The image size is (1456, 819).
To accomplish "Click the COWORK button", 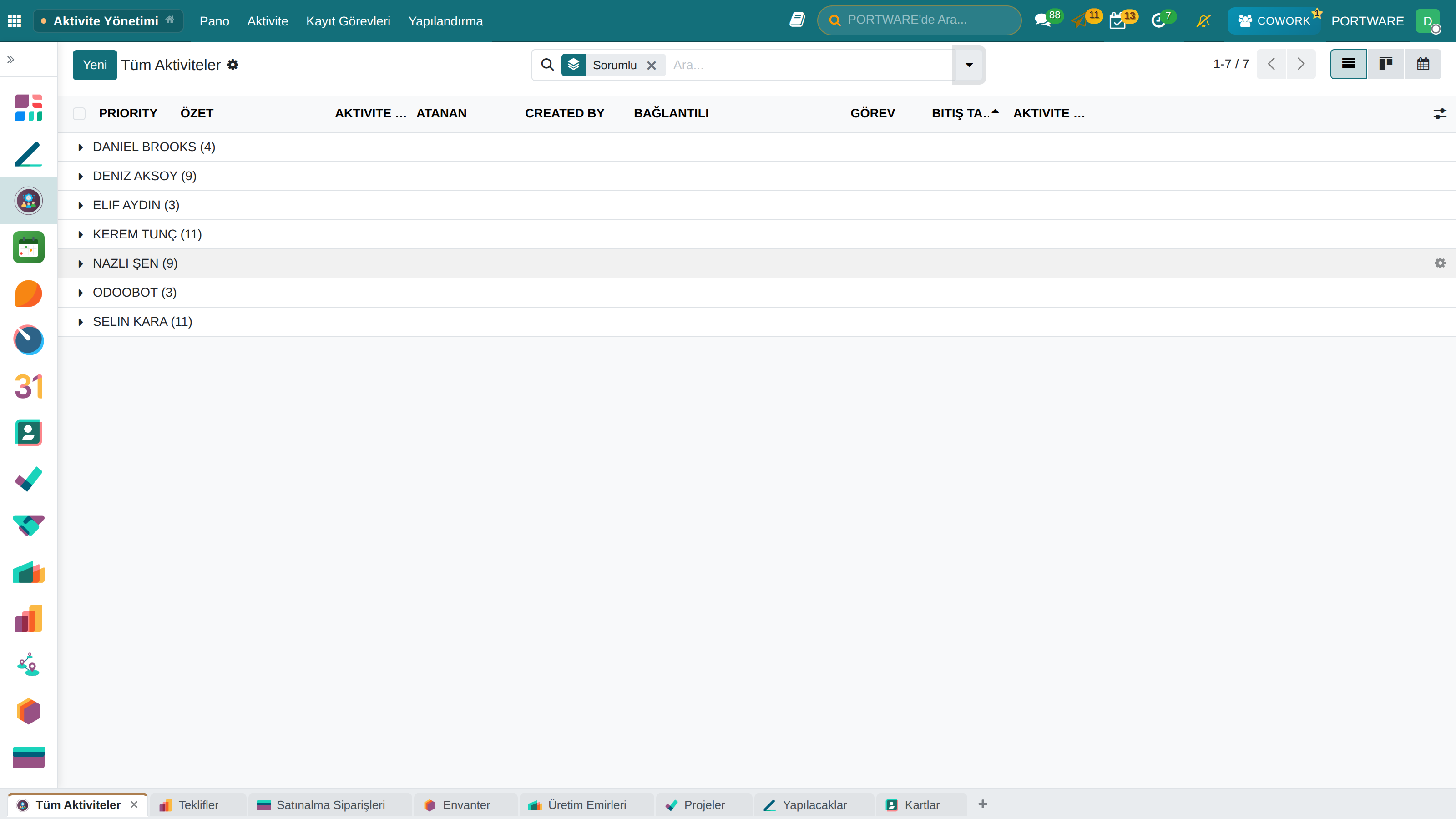I will [x=1274, y=21].
